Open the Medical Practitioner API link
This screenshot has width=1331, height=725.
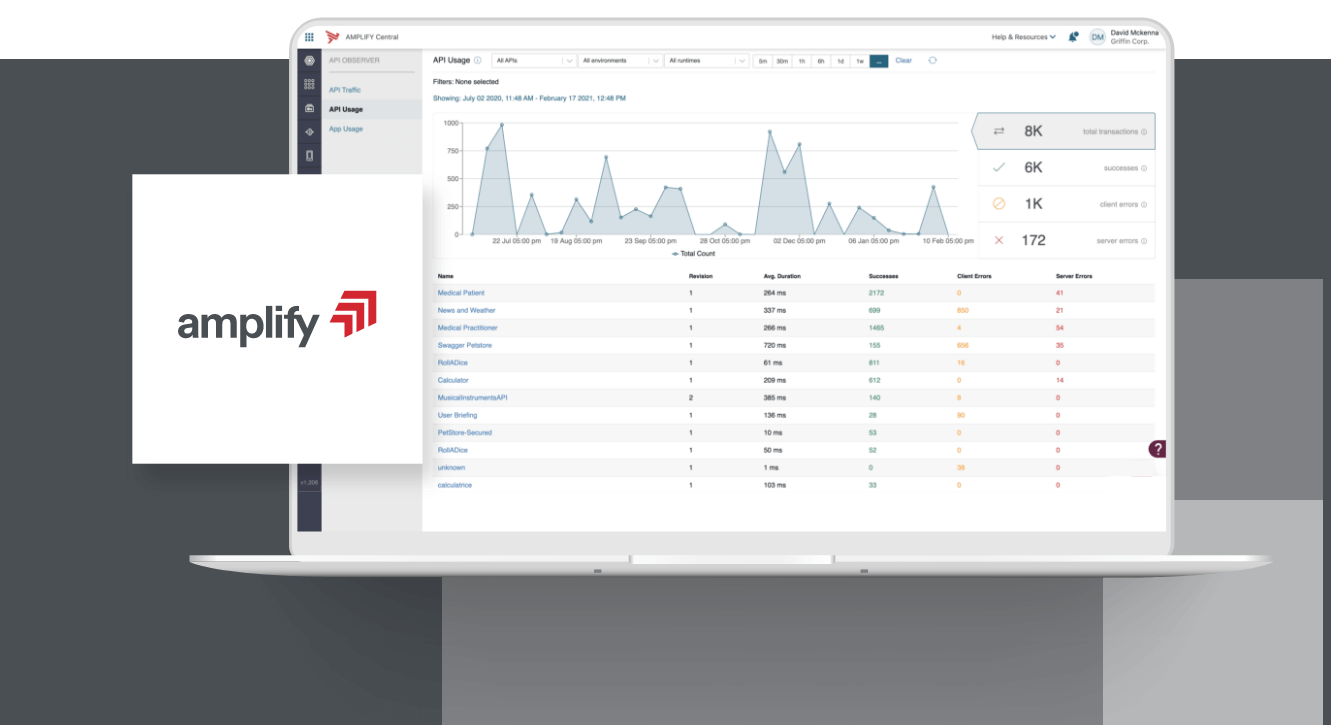pyautogui.click(x=468, y=328)
